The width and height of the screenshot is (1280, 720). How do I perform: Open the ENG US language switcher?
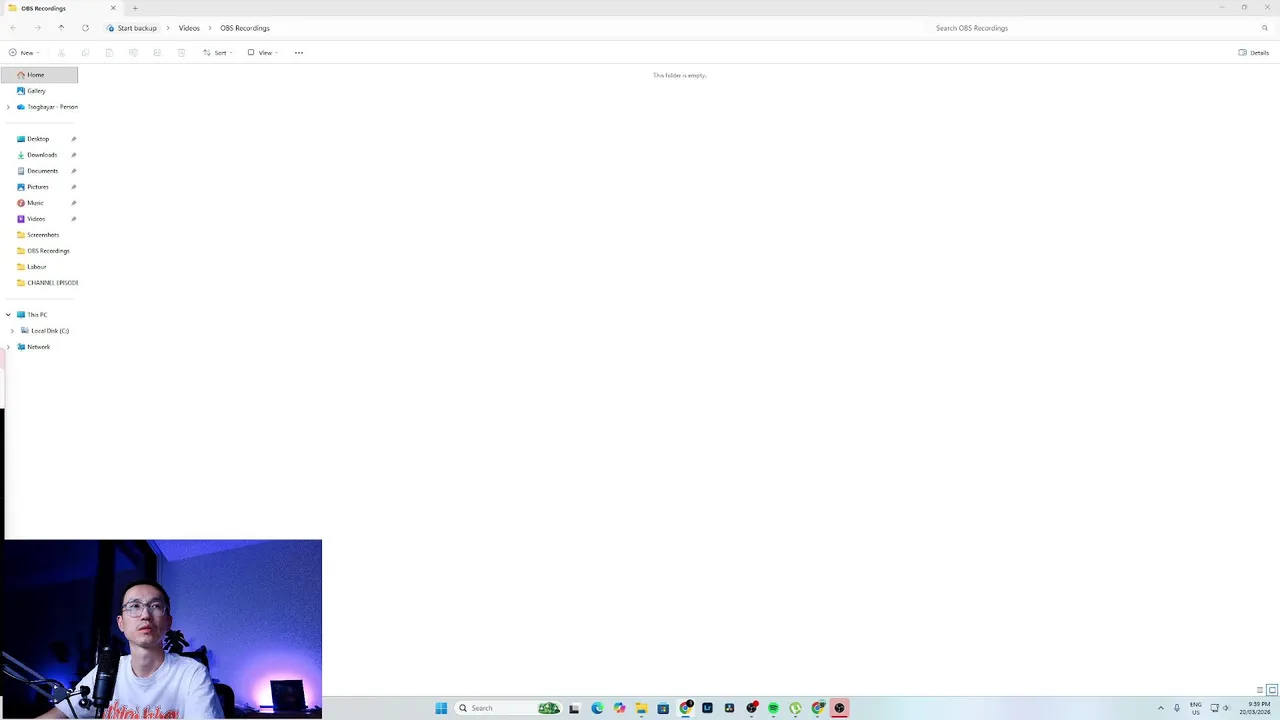(1195, 708)
